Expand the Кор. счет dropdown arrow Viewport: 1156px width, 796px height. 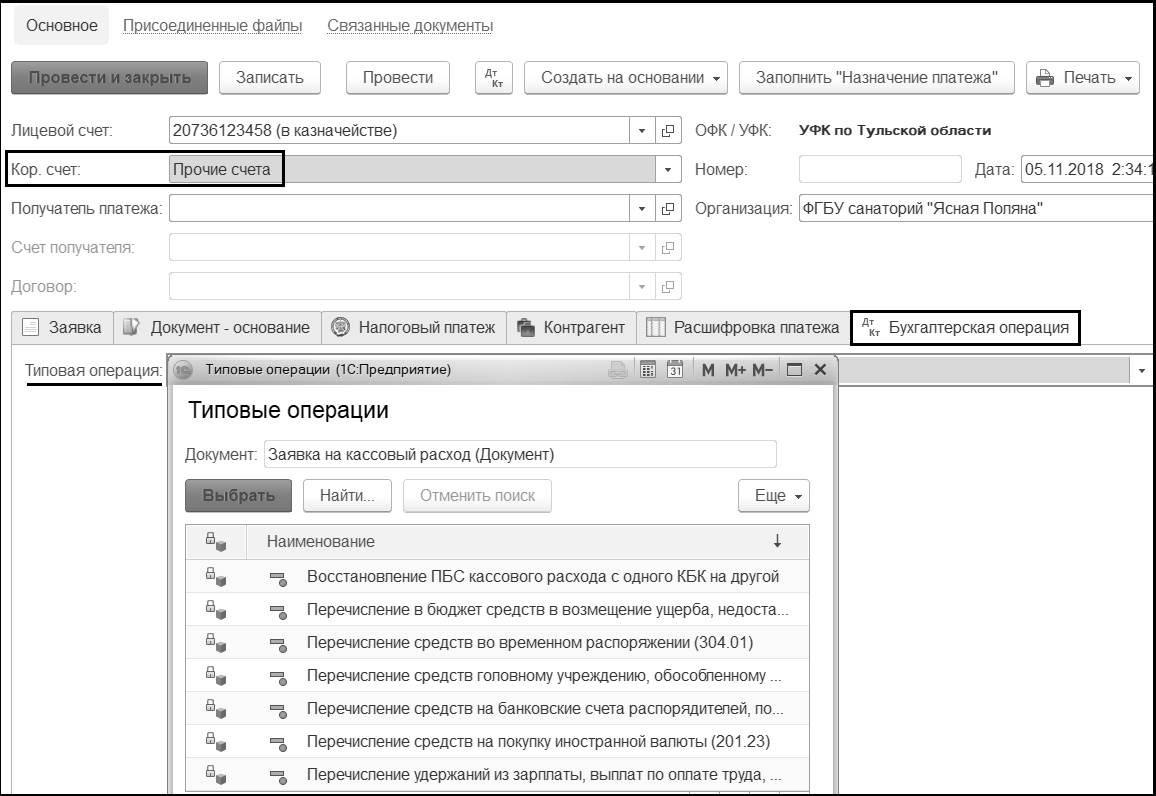click(x=667, y=170)
